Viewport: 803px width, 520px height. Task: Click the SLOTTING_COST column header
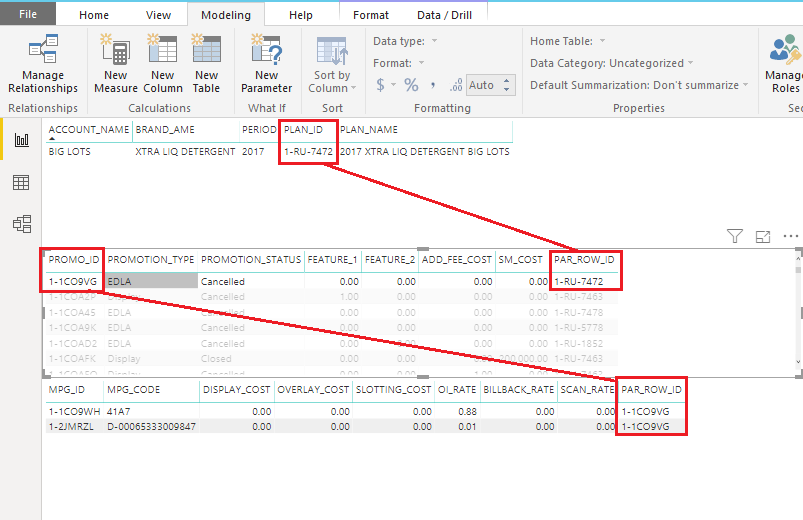[x=393, y=390]
